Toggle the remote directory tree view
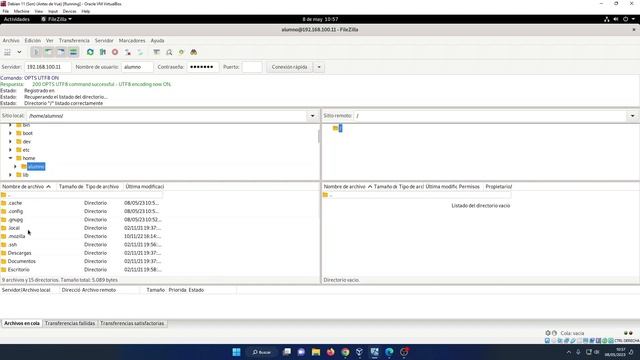Screen dimensions: 640x360 pyautogui.click(x=60, y=52)
